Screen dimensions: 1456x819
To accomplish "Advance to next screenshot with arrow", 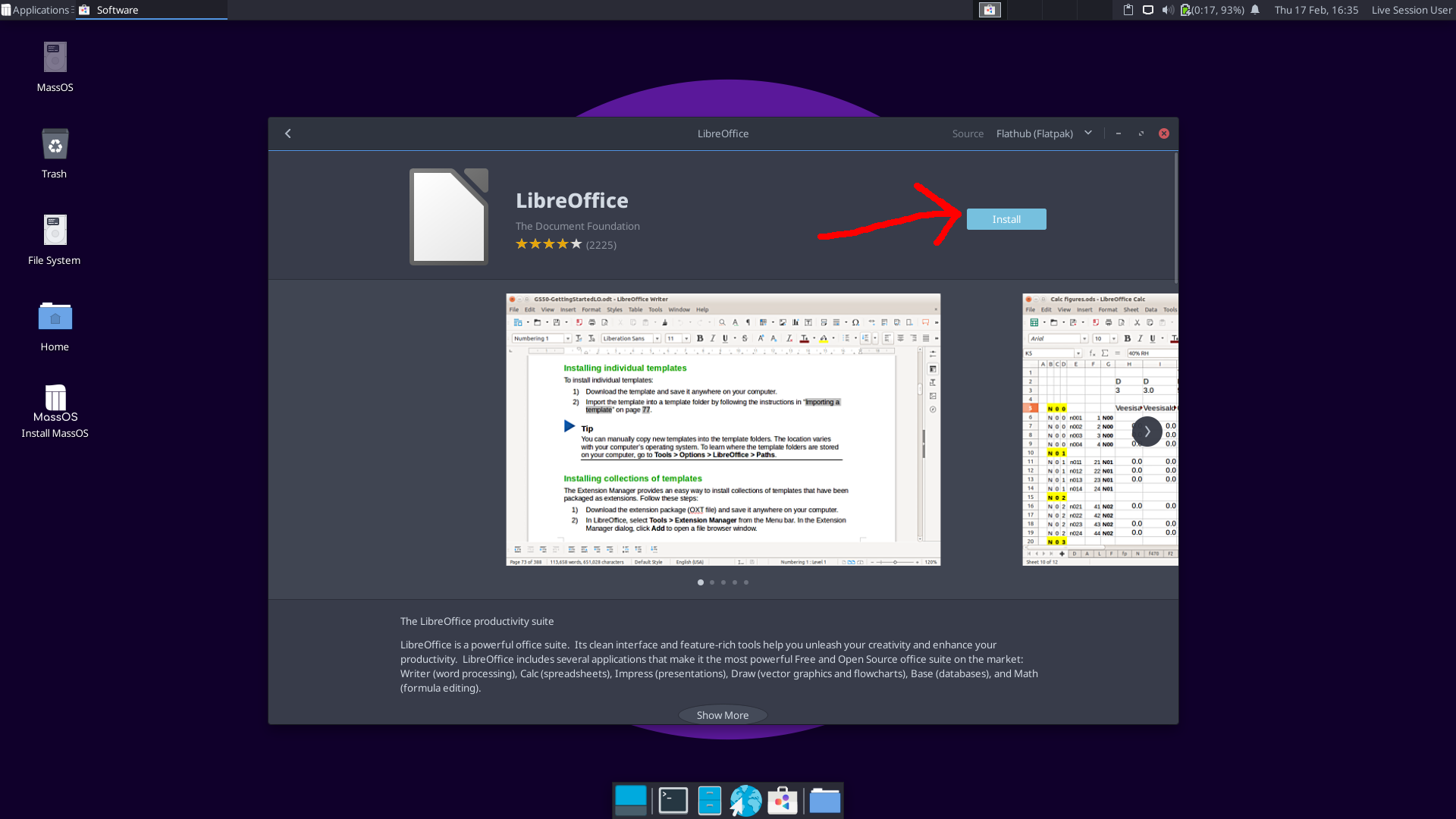I will click(1147, 431).
